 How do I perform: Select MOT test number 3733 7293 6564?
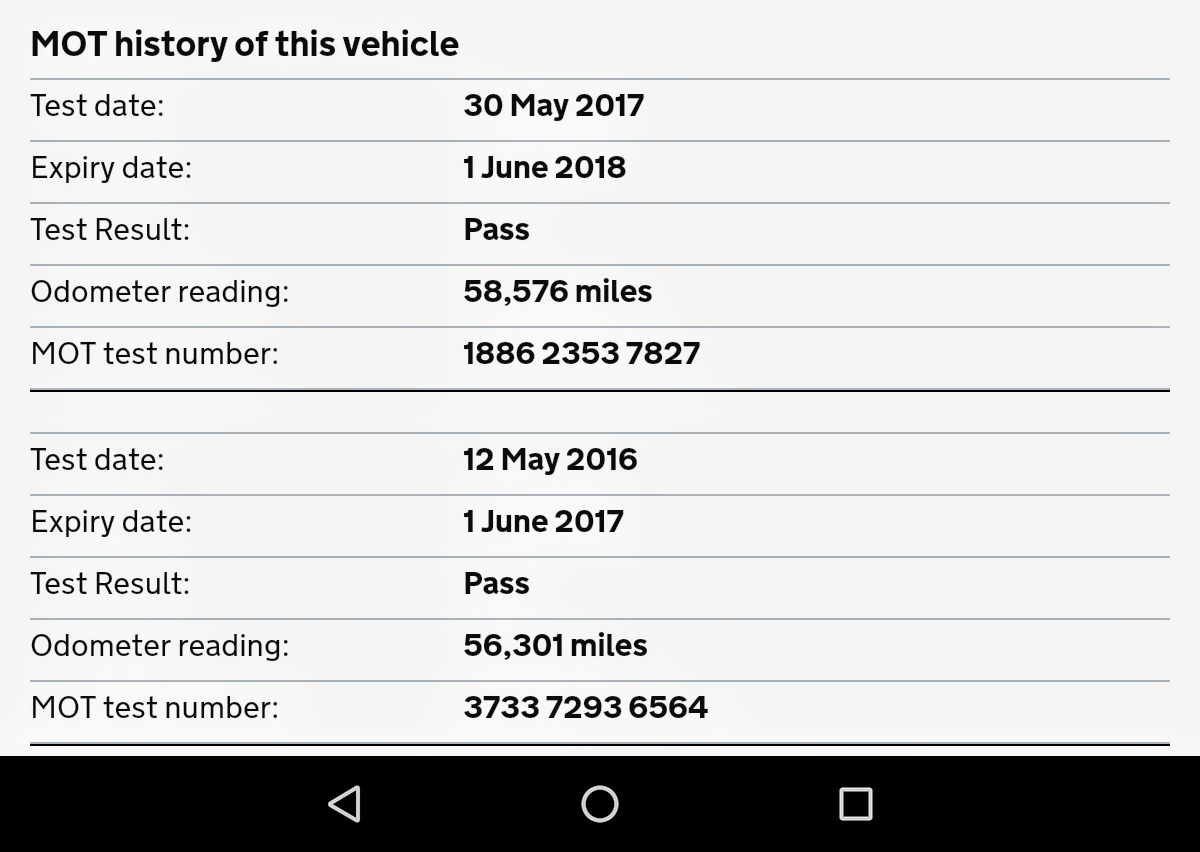coord(586,707)
